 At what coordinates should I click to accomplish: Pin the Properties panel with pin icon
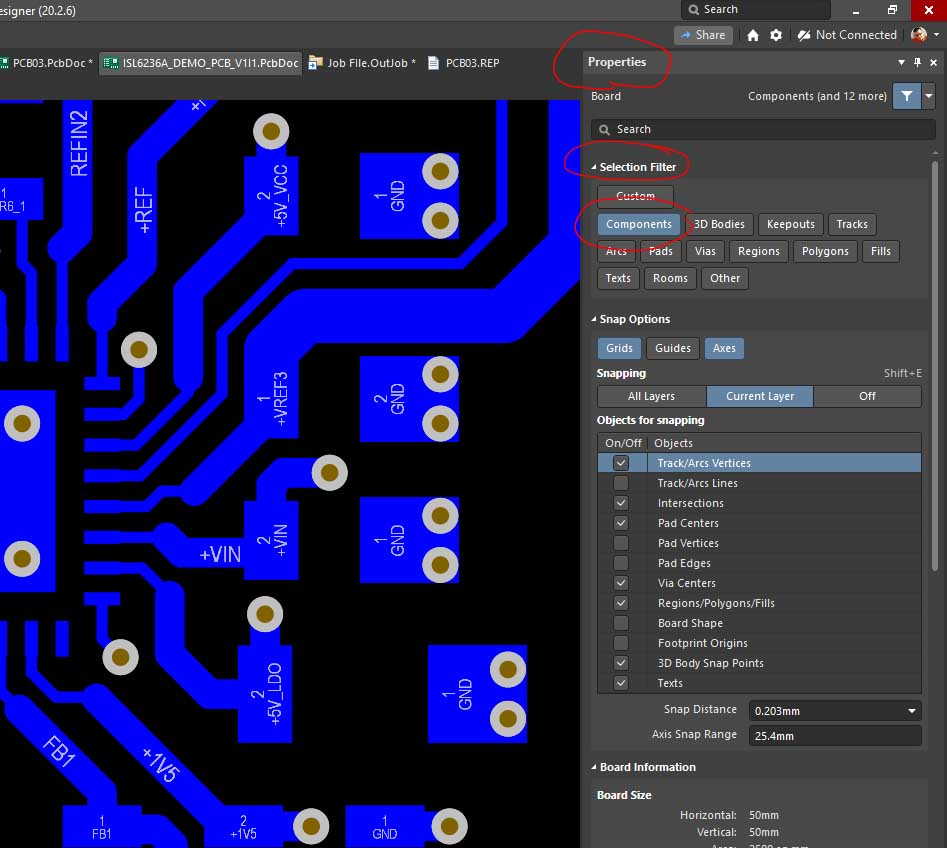[917, 62]
